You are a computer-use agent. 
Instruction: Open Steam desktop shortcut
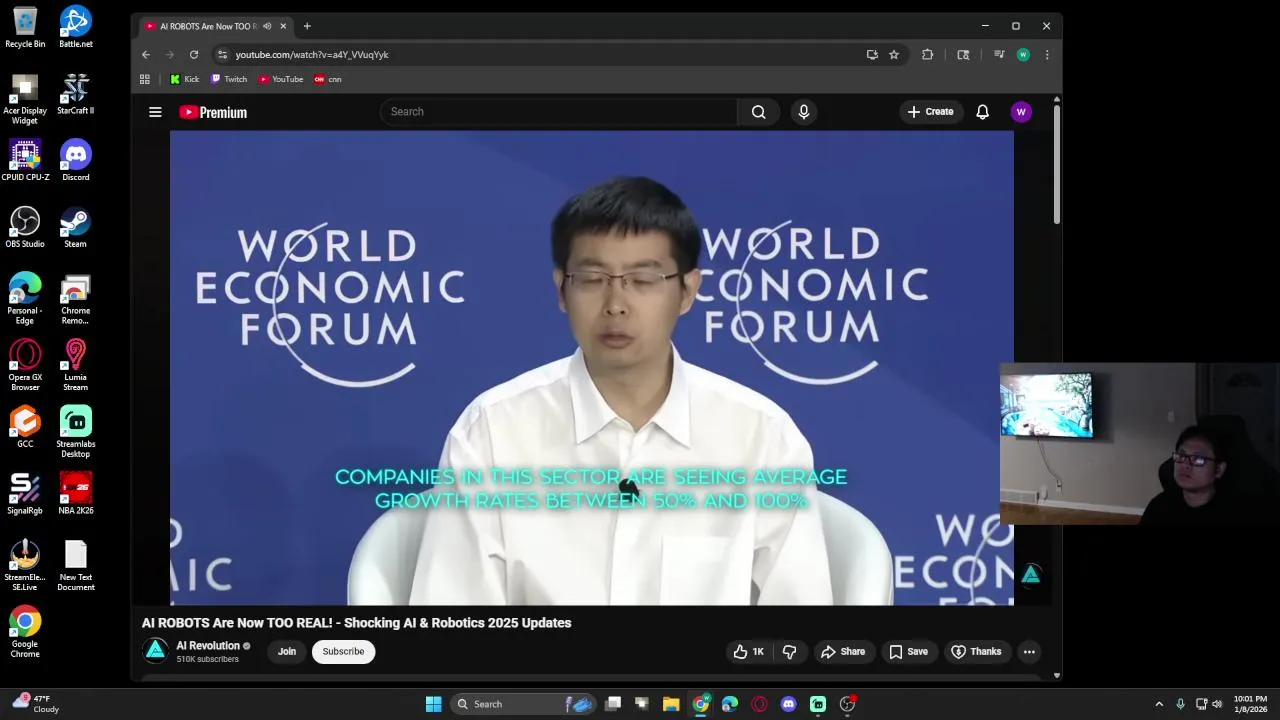[x=75, y=227]
